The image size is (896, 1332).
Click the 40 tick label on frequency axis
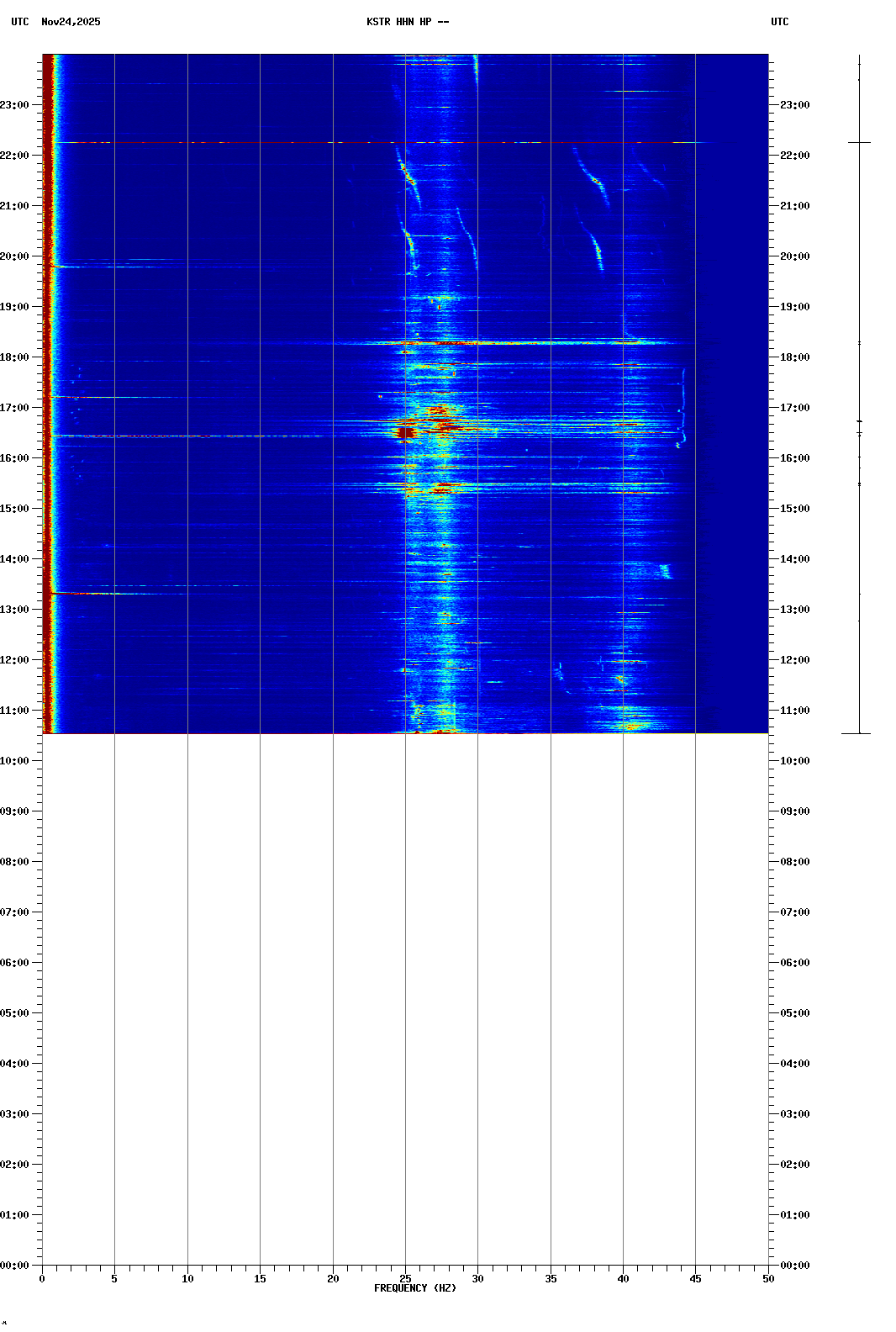point(623,1278)
